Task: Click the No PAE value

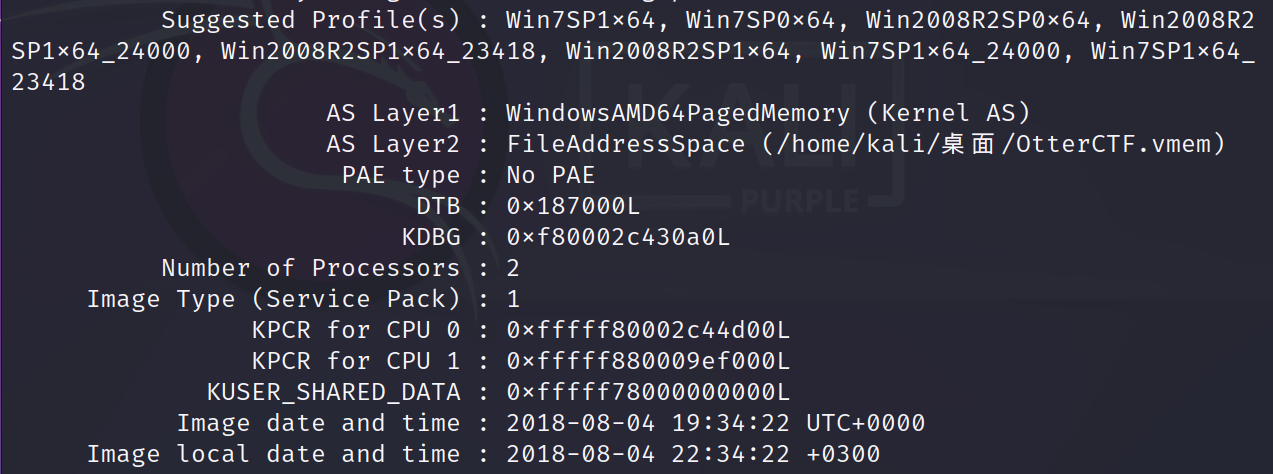Action: [x=550, y=175]
